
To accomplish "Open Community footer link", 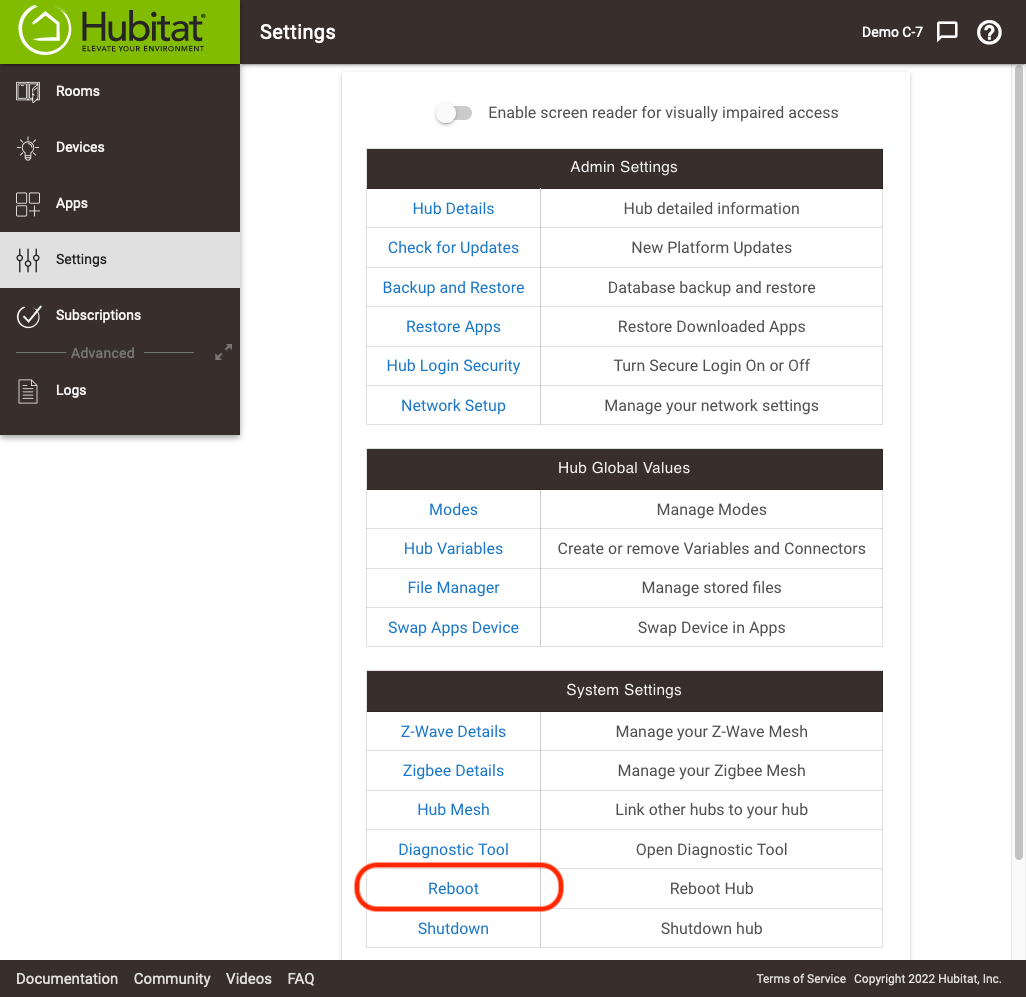I will pyautogui.click(x=172, y=979).
